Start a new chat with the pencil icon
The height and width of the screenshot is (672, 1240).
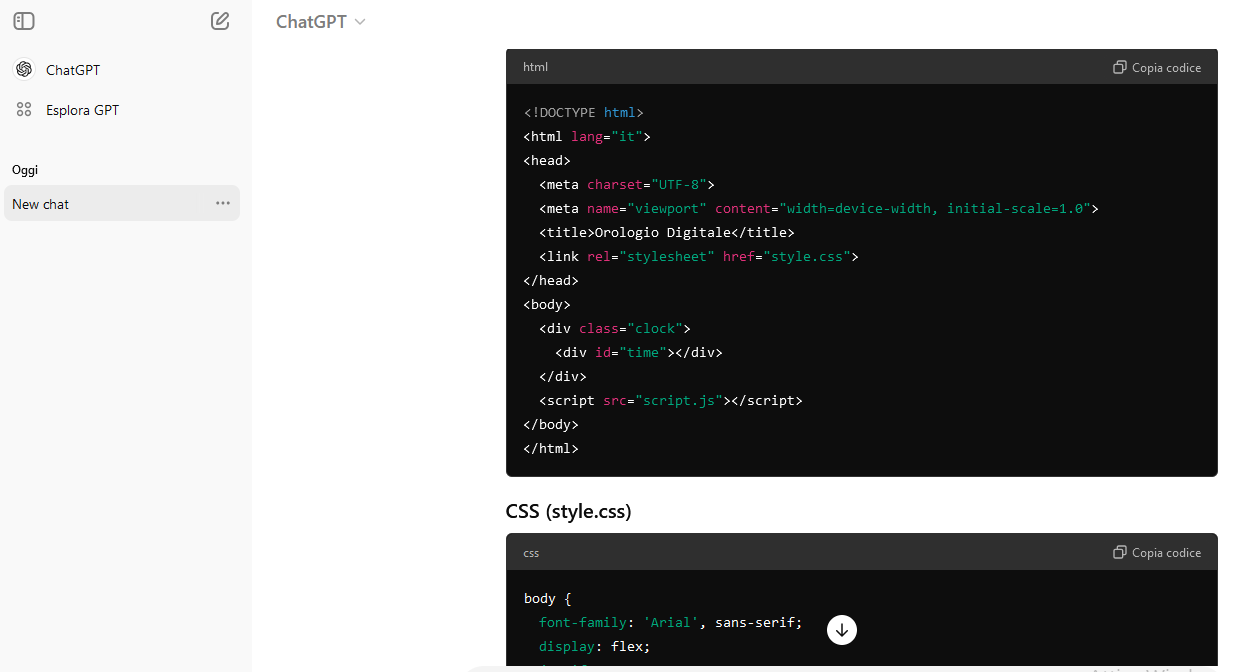(x=220, y=21)
